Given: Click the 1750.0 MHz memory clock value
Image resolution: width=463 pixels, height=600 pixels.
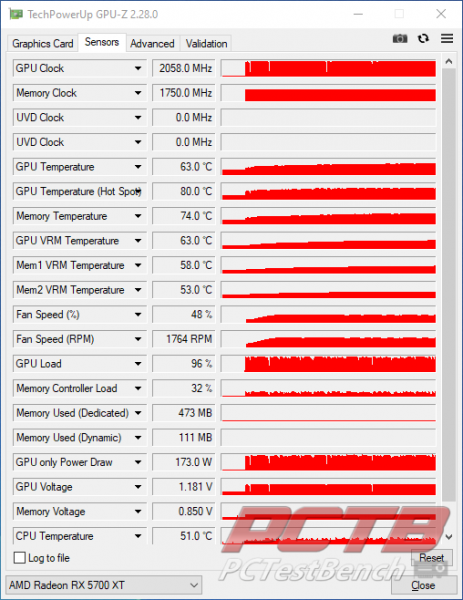Looking at the screenshot, I should point(184,93).
